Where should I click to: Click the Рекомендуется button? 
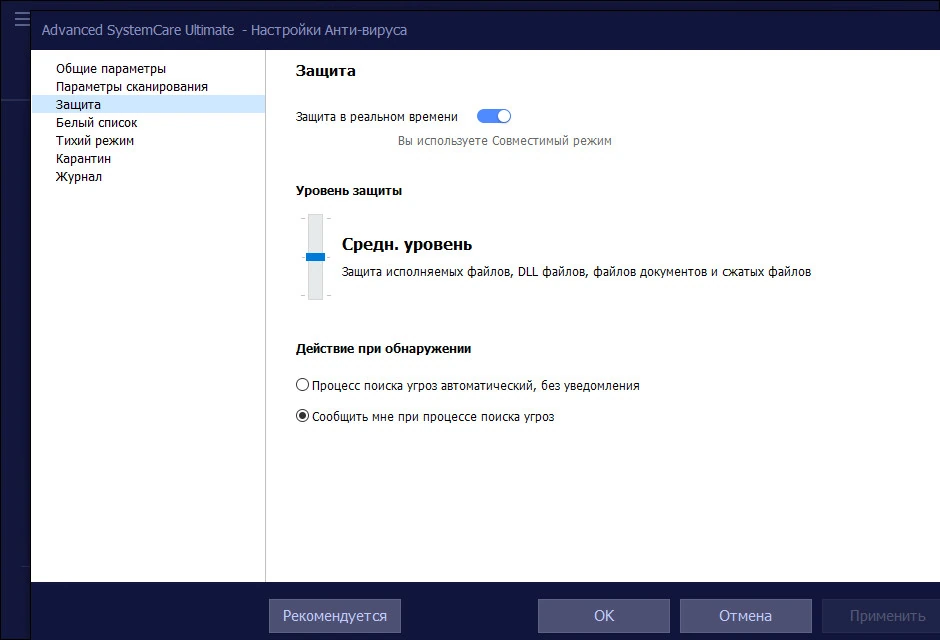point(335,616)
